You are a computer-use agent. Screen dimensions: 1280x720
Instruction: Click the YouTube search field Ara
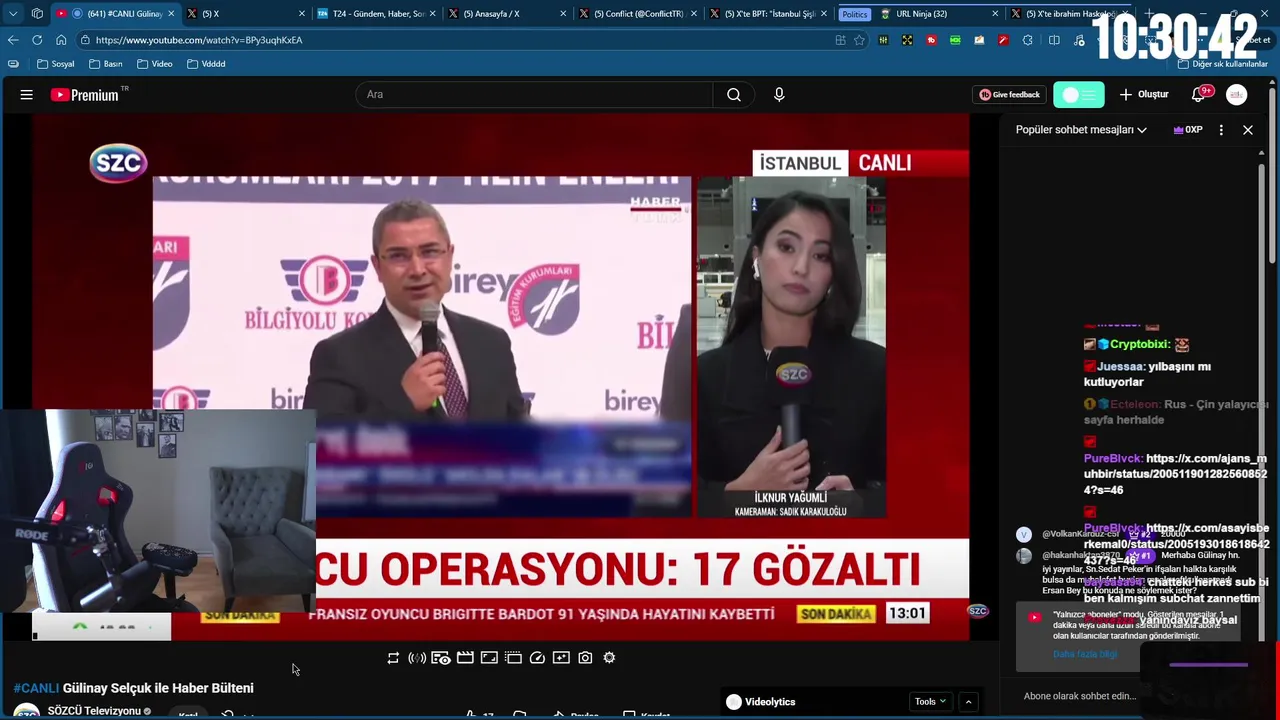click(x=535, y=95)
